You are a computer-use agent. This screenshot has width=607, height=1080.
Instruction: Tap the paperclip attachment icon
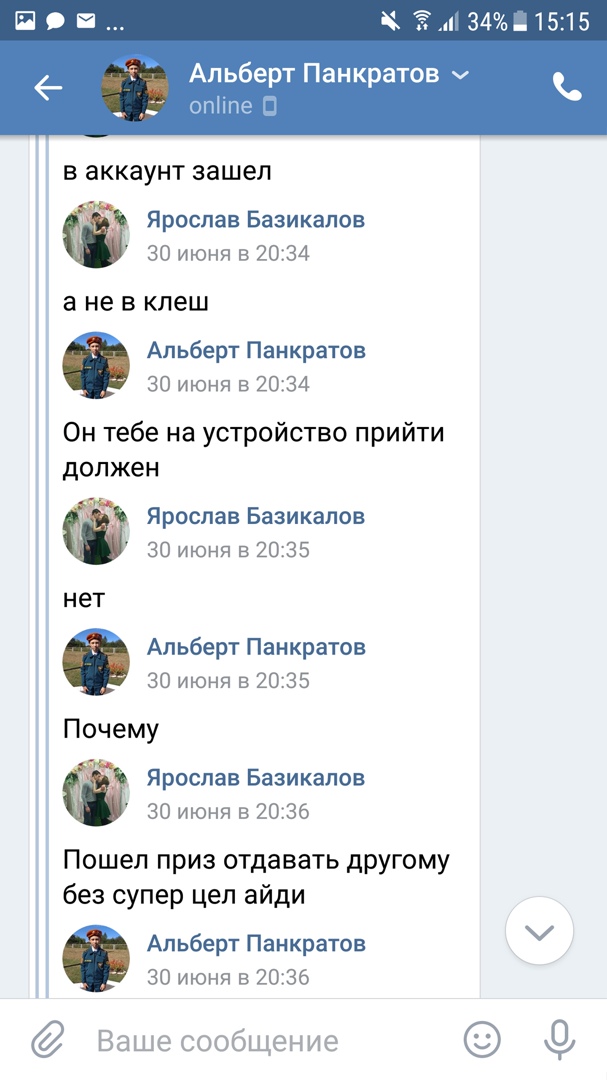[x=46, y=1040]
